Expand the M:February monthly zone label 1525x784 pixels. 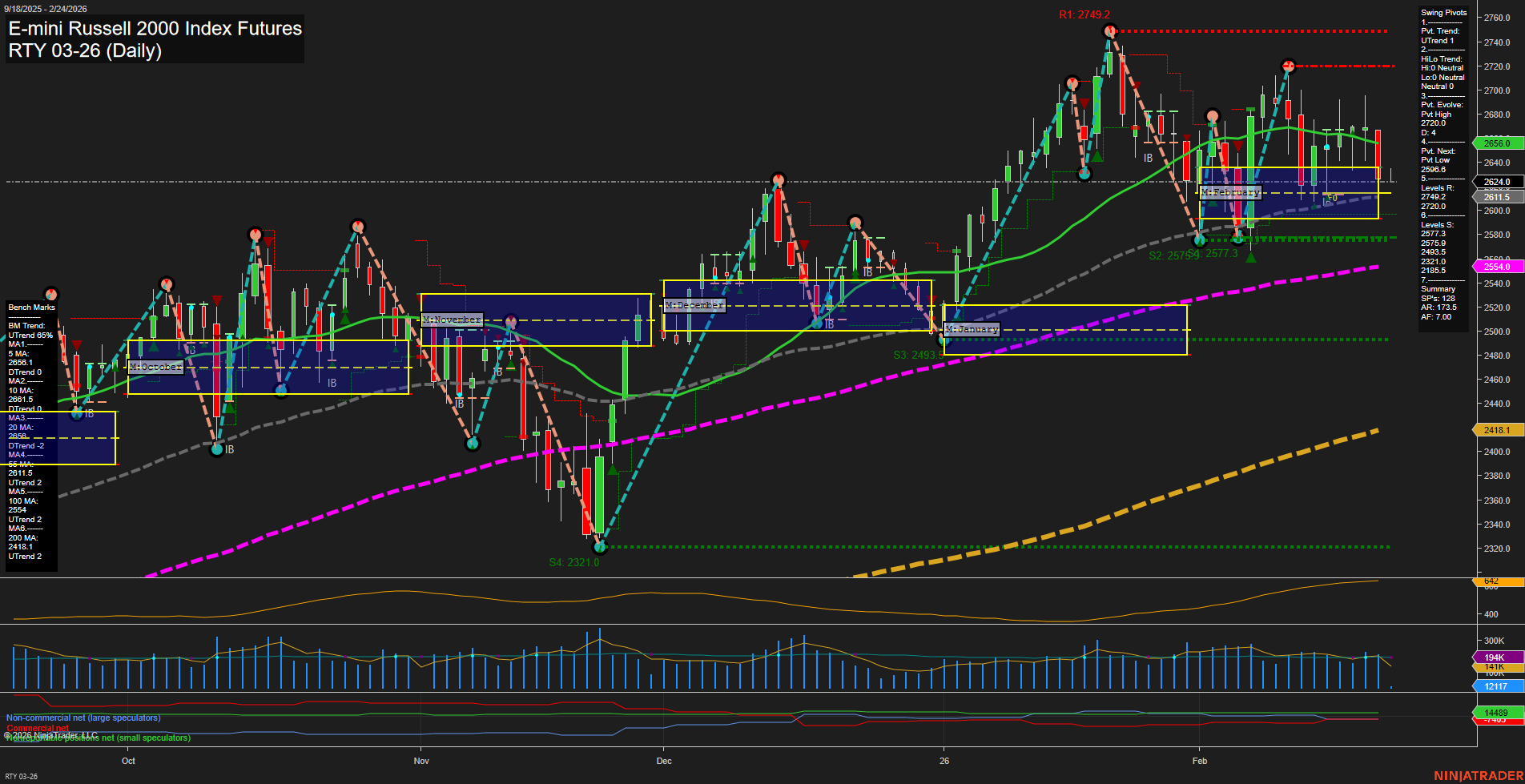pyautogui.click(x=1229, y=192)
